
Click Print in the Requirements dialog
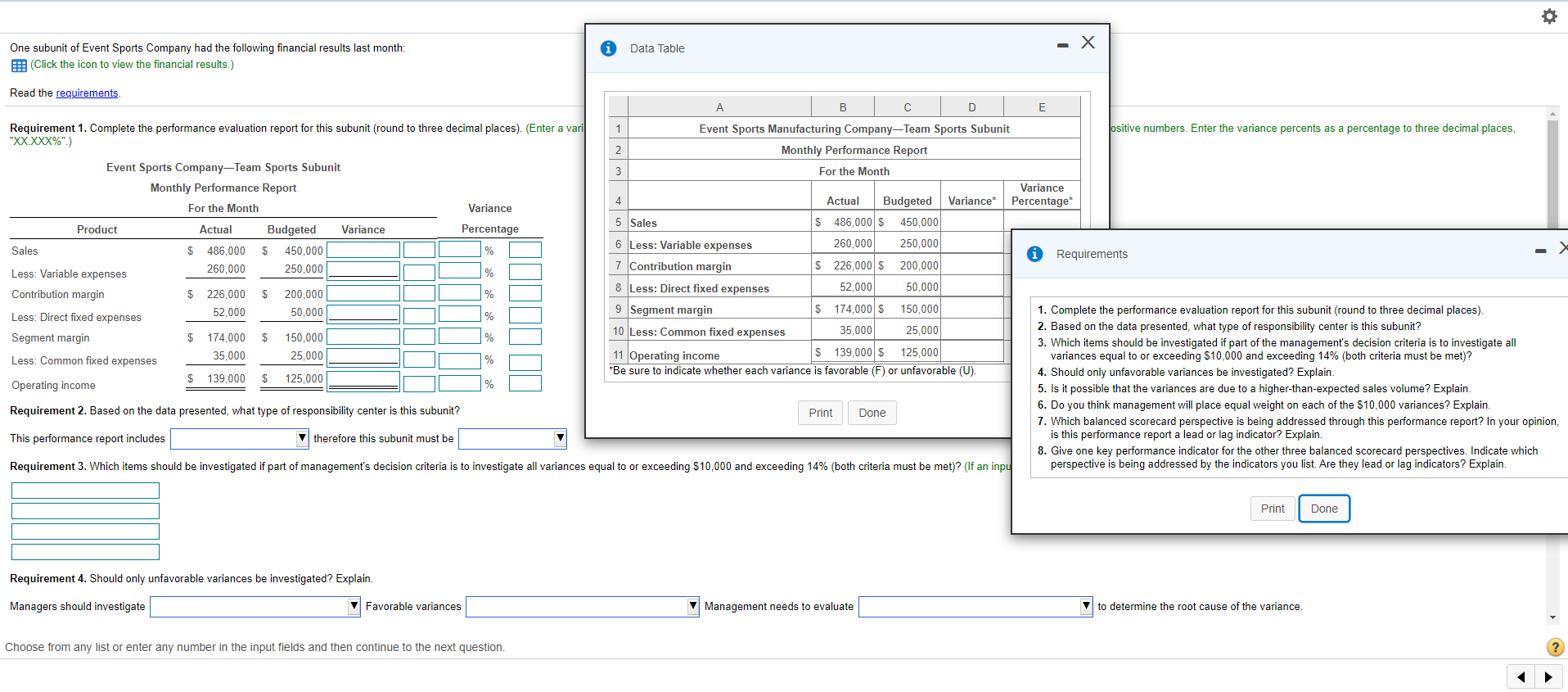tap(1273, 509)
